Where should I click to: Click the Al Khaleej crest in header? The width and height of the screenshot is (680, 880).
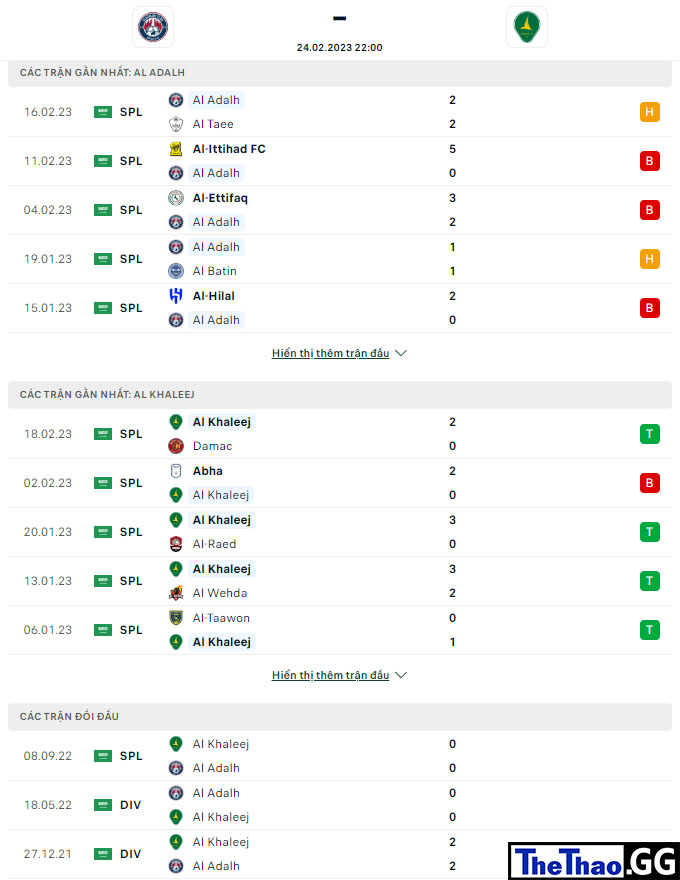point(527,27)
